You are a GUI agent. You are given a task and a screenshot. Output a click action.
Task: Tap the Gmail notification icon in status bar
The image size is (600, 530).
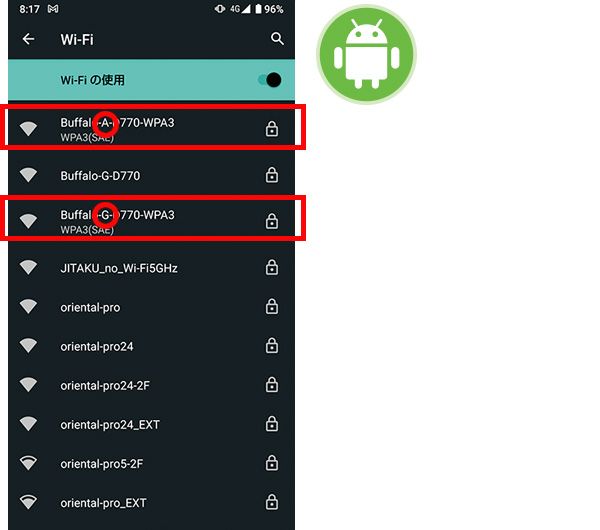tap(53, 8)
